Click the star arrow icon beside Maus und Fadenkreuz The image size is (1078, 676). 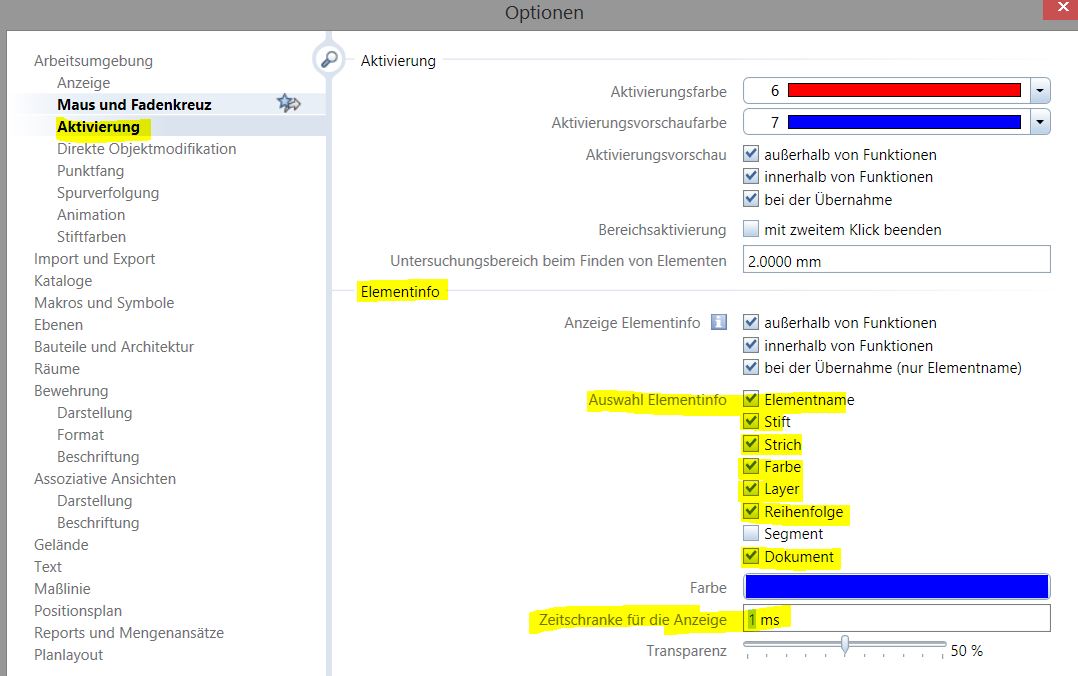coord(288,103)
